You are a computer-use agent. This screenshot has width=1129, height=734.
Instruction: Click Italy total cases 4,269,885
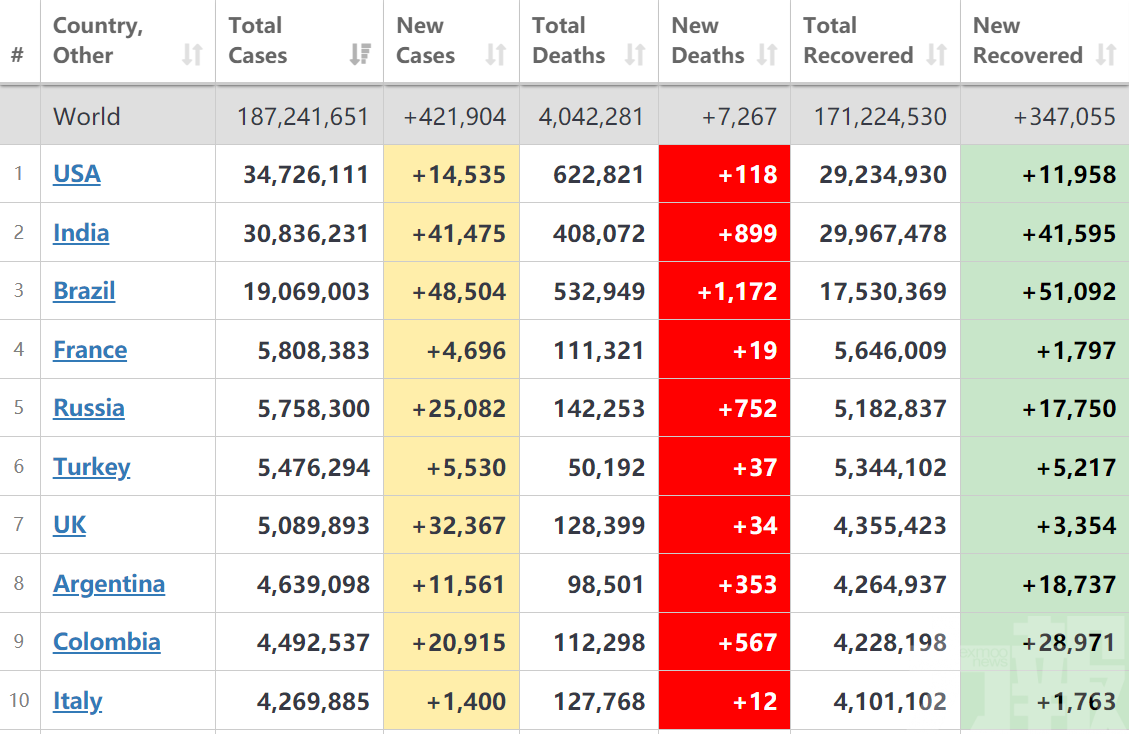pos(313,702)
